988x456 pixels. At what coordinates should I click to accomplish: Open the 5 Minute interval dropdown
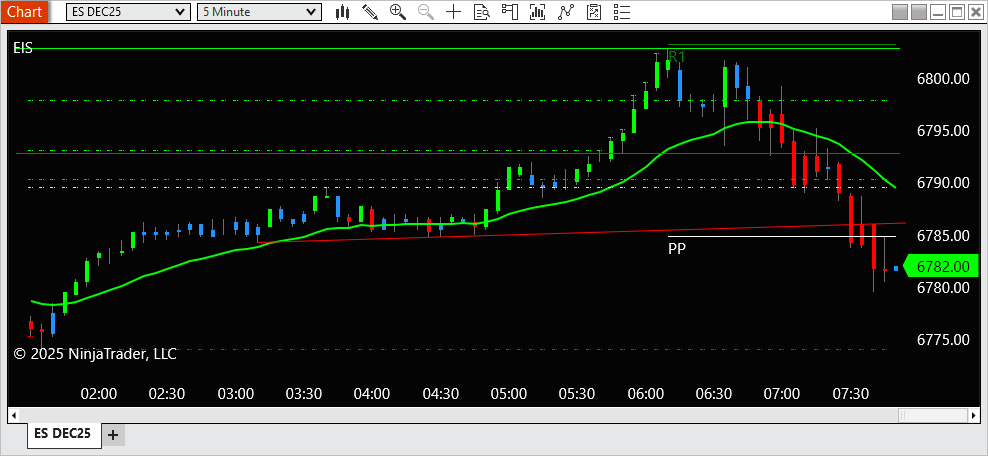259,11
